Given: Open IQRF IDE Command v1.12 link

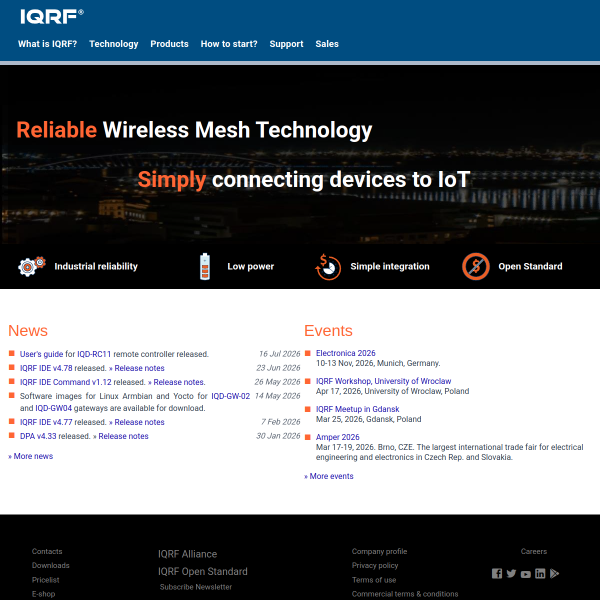Looking at the screenshot, I should [65, 382].
